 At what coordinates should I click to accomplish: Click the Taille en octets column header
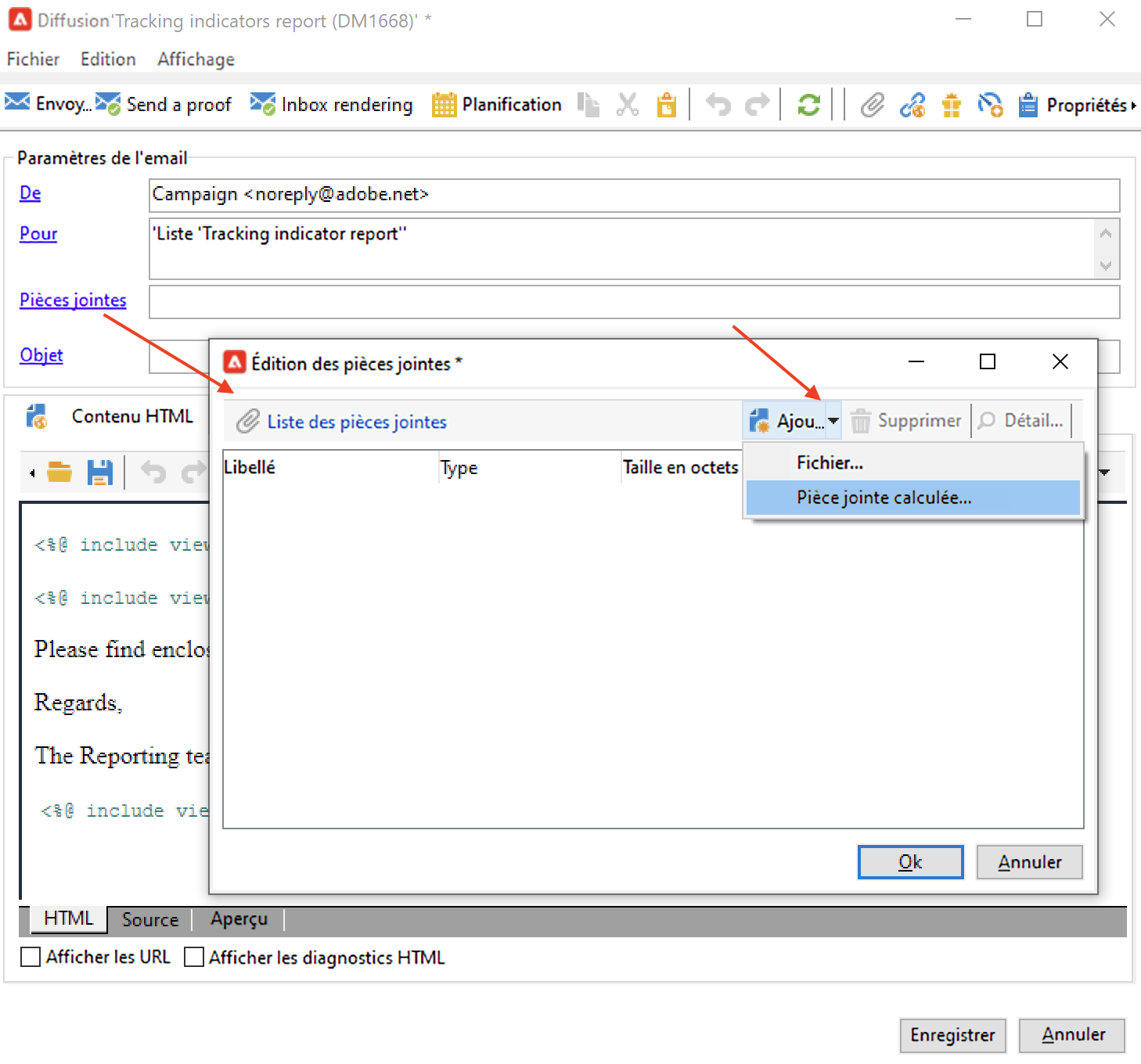pyautogui.click(x=682, y=467)
